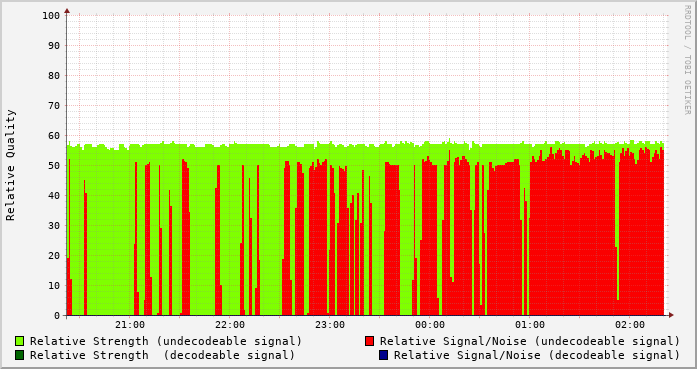Click the light green undecodeable strength swatch
Image resolution: width=697 pixels, height=369 pixels.
[x=20, y=341]
